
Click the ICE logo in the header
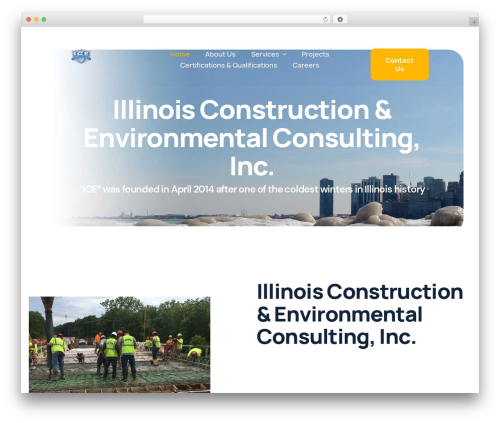[81, 56]
